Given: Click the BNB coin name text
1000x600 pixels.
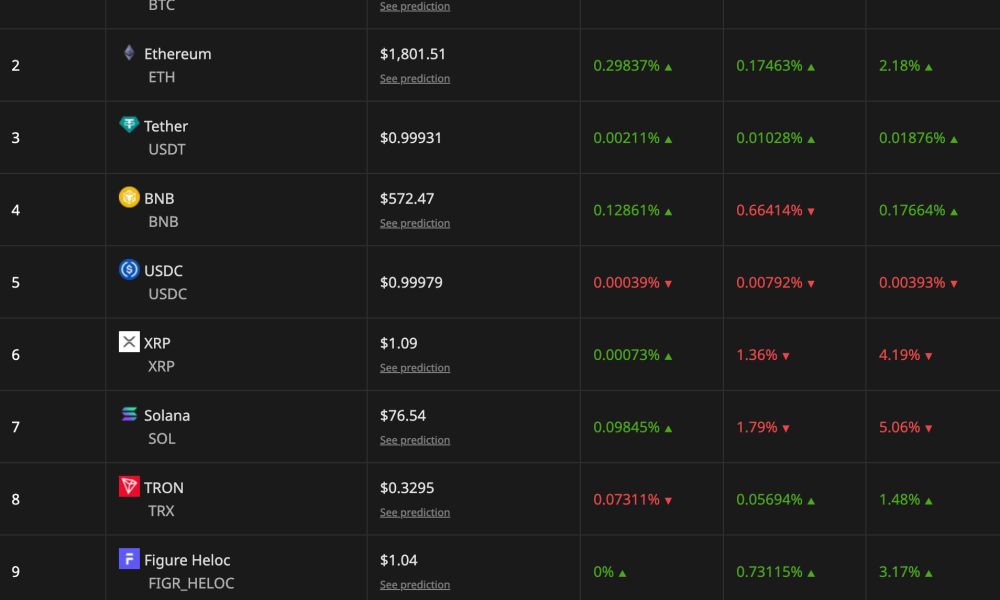Looking at the screenshot, I should (x=159, y=198).
